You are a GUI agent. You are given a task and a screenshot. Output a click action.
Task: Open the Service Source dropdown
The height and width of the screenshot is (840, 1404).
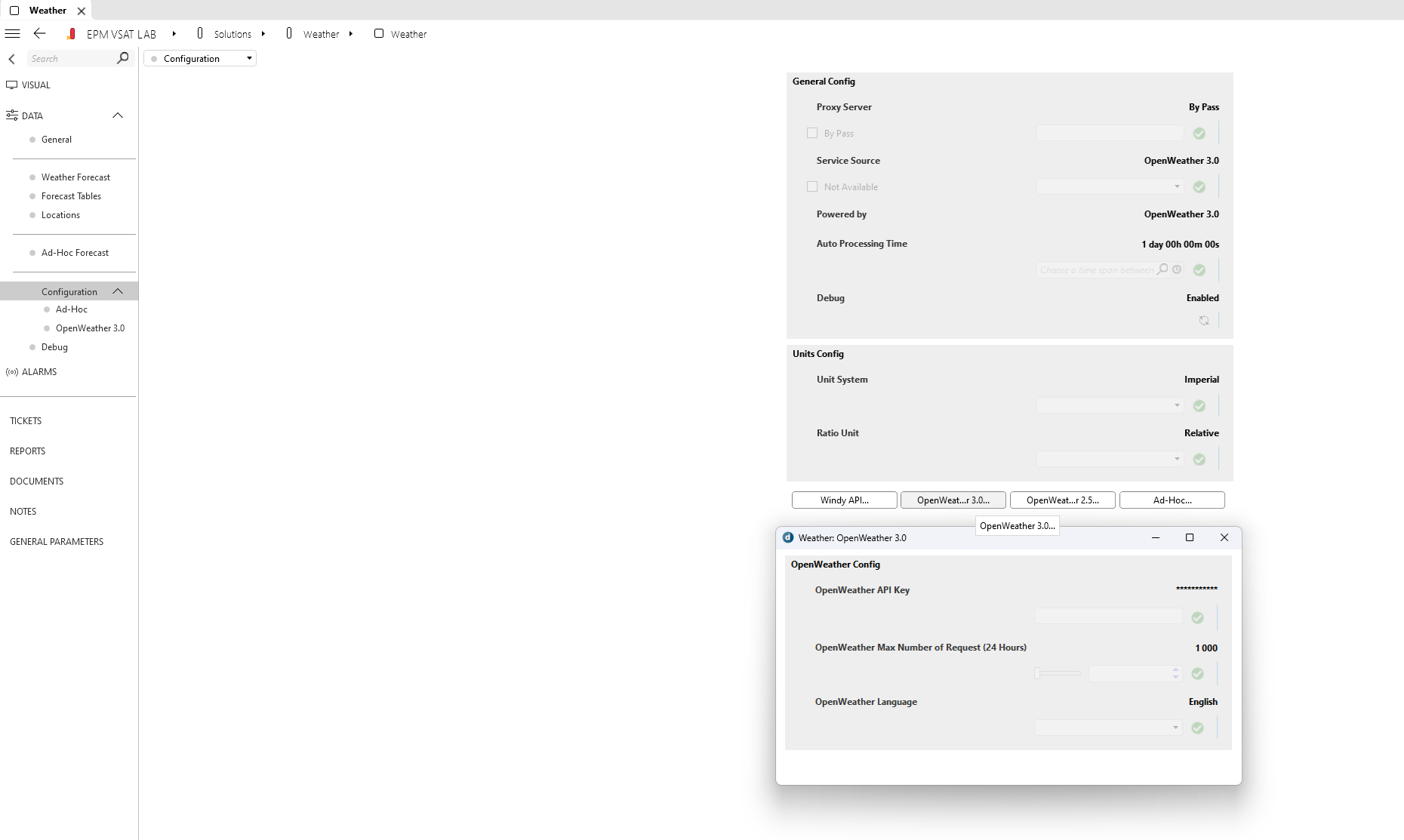click(x=1110, y=186)
